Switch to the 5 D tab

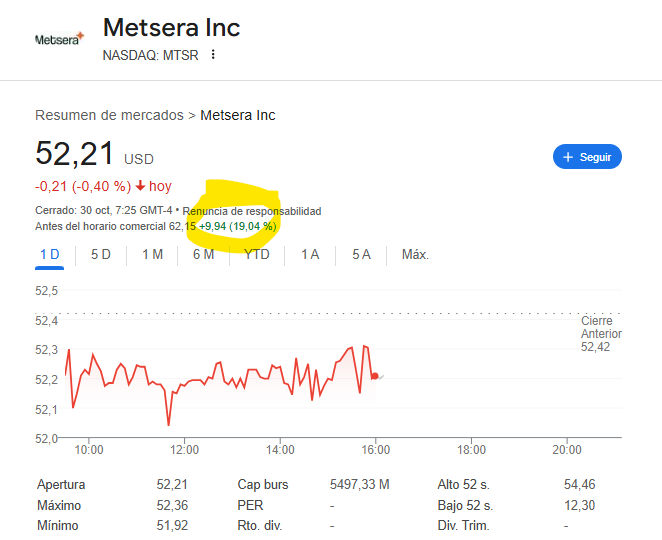point(101,255)
